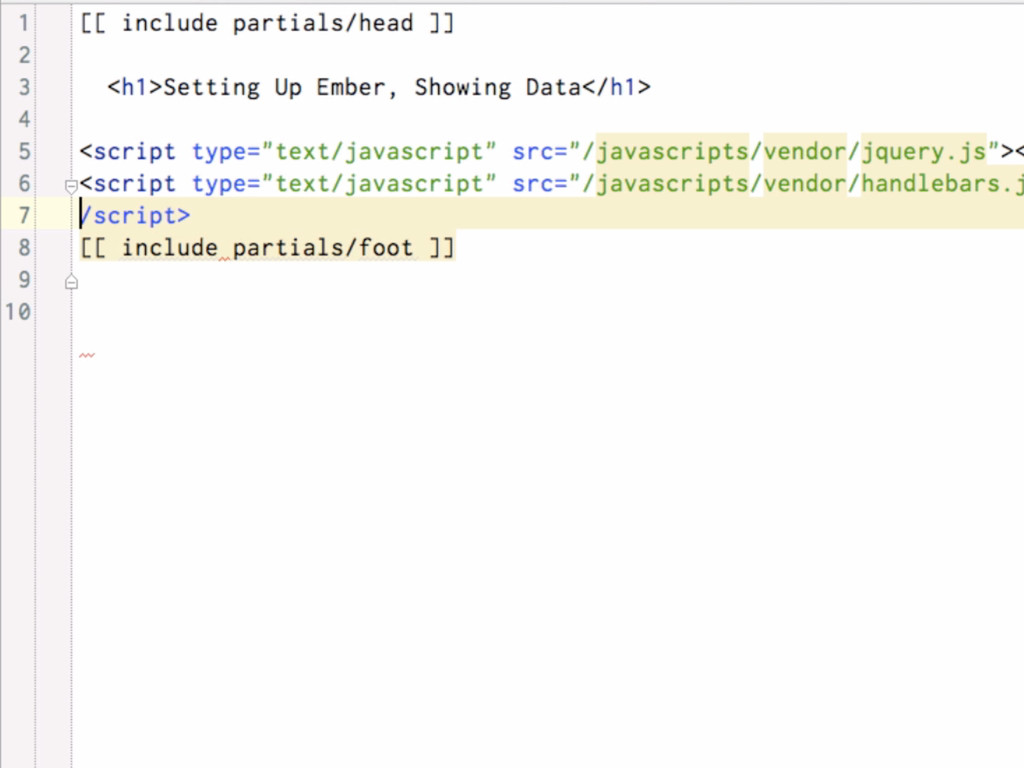Click 'javascripts' in the line 5 src path
This screenshot has height=768, width=1024.
[673, 152]
